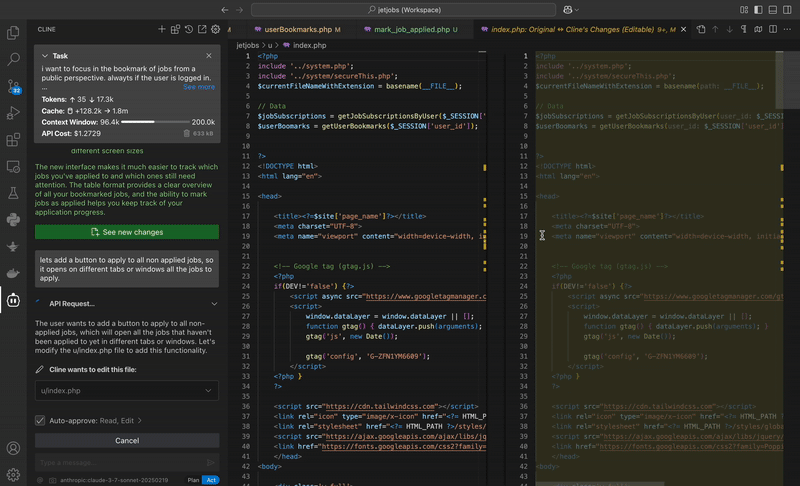The width and height of the screenshot is (800, 486).
Task: Open Accounts menu in activity bar
Action: click(13, 448)
